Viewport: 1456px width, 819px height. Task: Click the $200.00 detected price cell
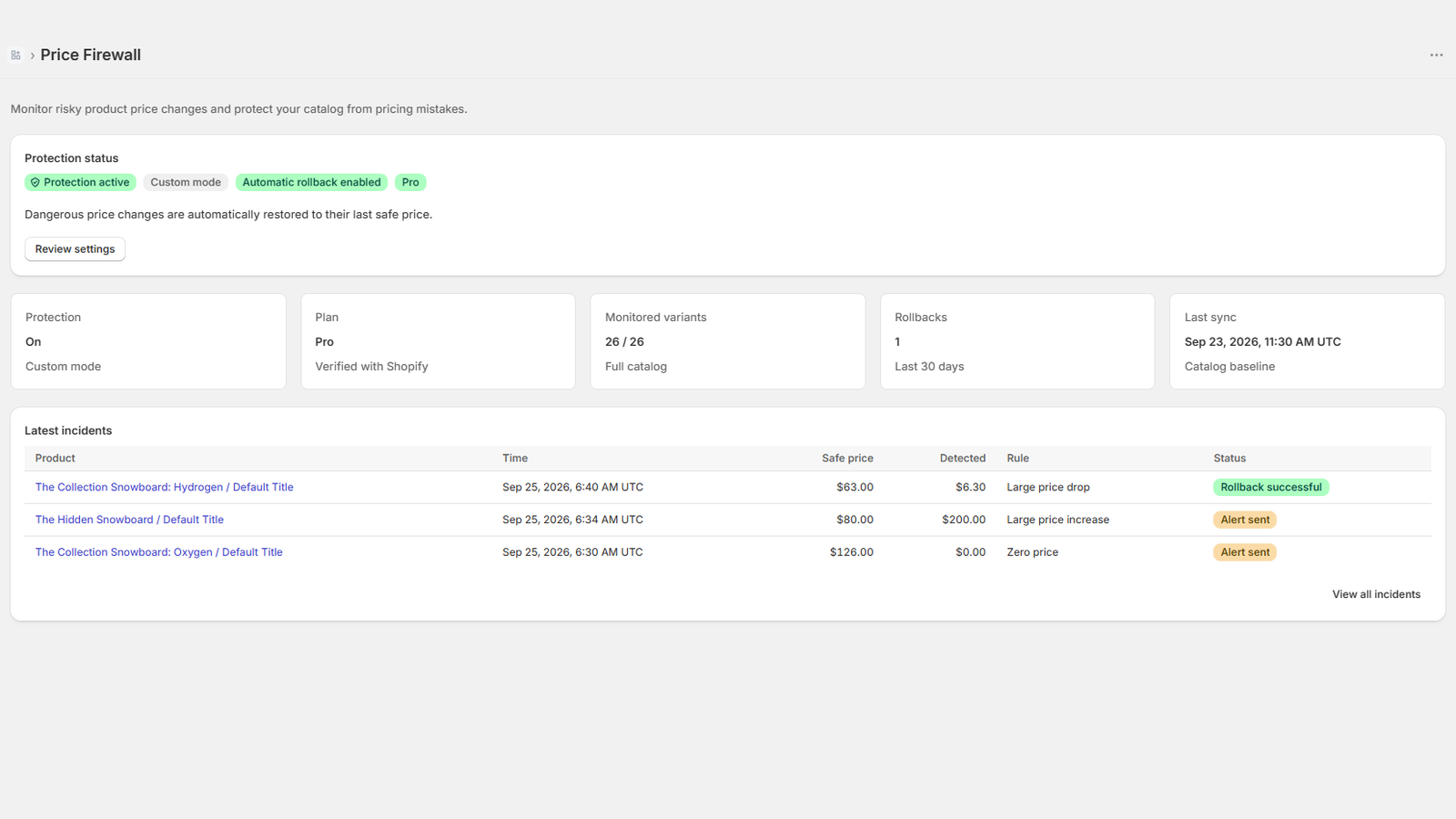click(x=964, y=520)
